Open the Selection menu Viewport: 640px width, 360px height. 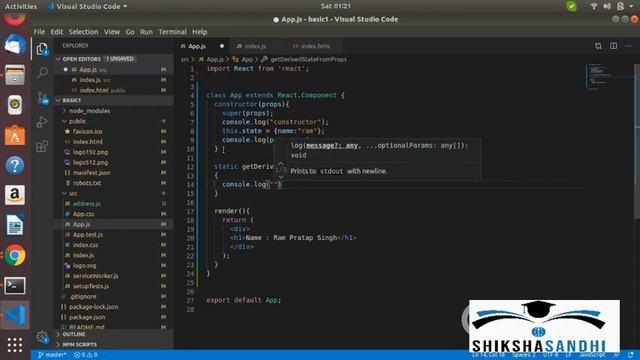coord(83,32)
